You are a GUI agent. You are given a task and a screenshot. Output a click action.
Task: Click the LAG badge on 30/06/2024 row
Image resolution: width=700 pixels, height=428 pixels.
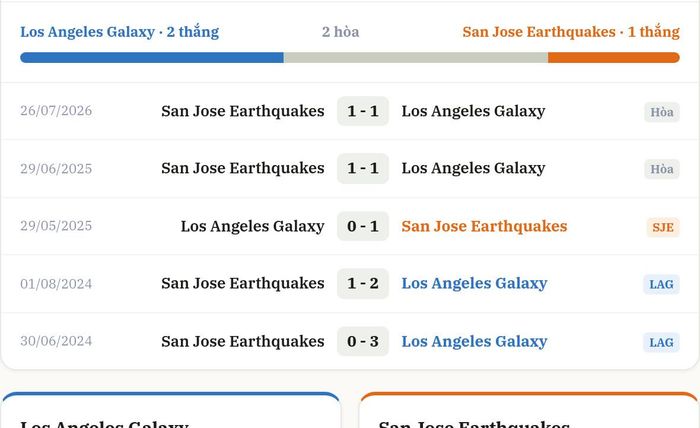tap(661, 342)
